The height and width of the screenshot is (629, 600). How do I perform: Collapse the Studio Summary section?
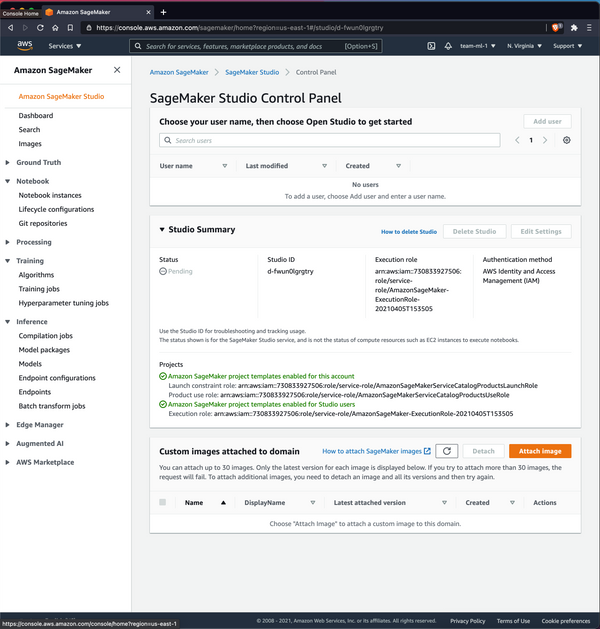point(162,230)
